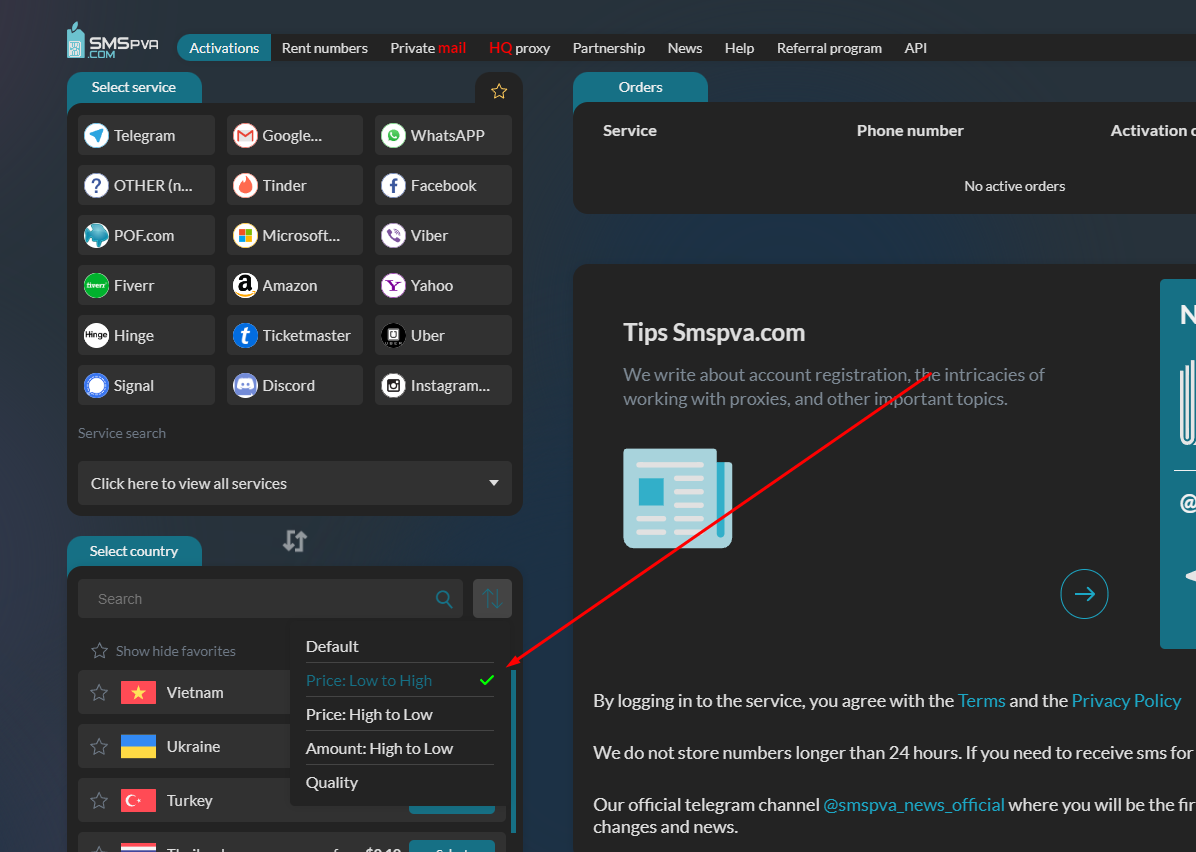Image resolution: width=1196 pixels, height=852 pixels.
Task: Click the SMSPVA.com logo
Action: (x=112, y=41)
